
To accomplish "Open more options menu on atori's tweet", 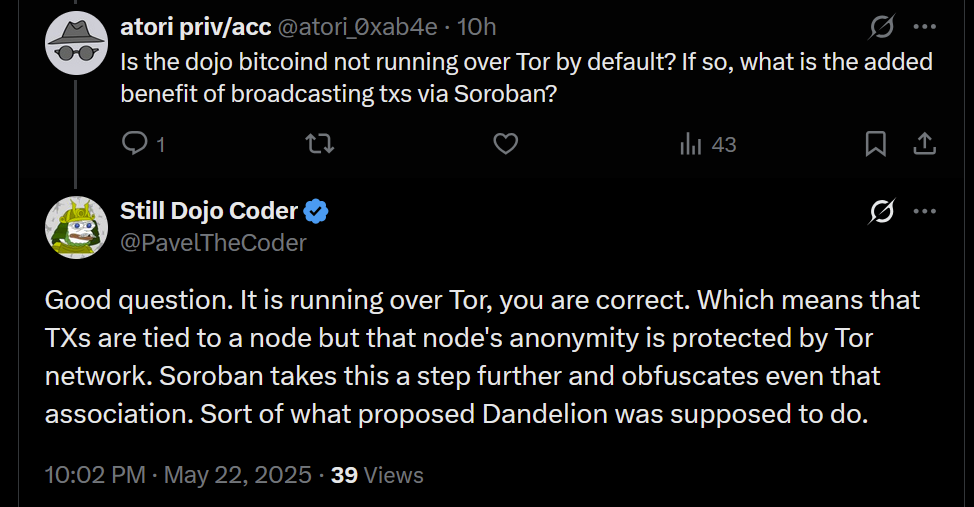I will (926, 26).
